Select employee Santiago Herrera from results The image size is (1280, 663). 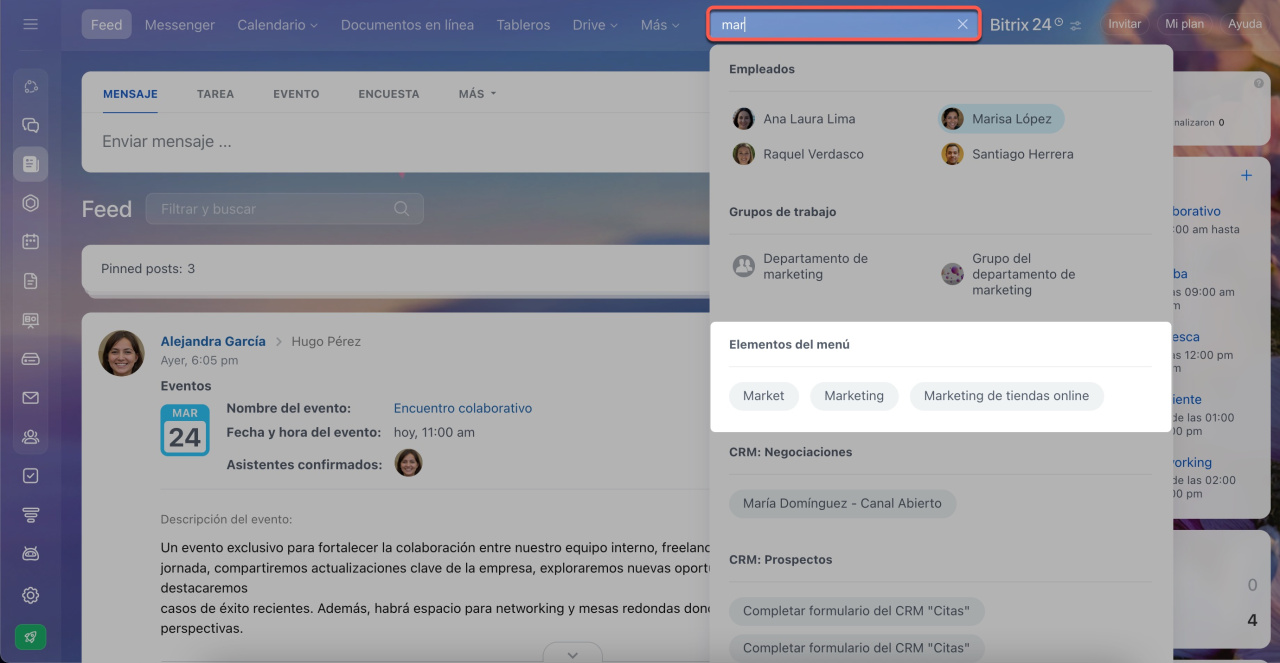[1008, 154]
